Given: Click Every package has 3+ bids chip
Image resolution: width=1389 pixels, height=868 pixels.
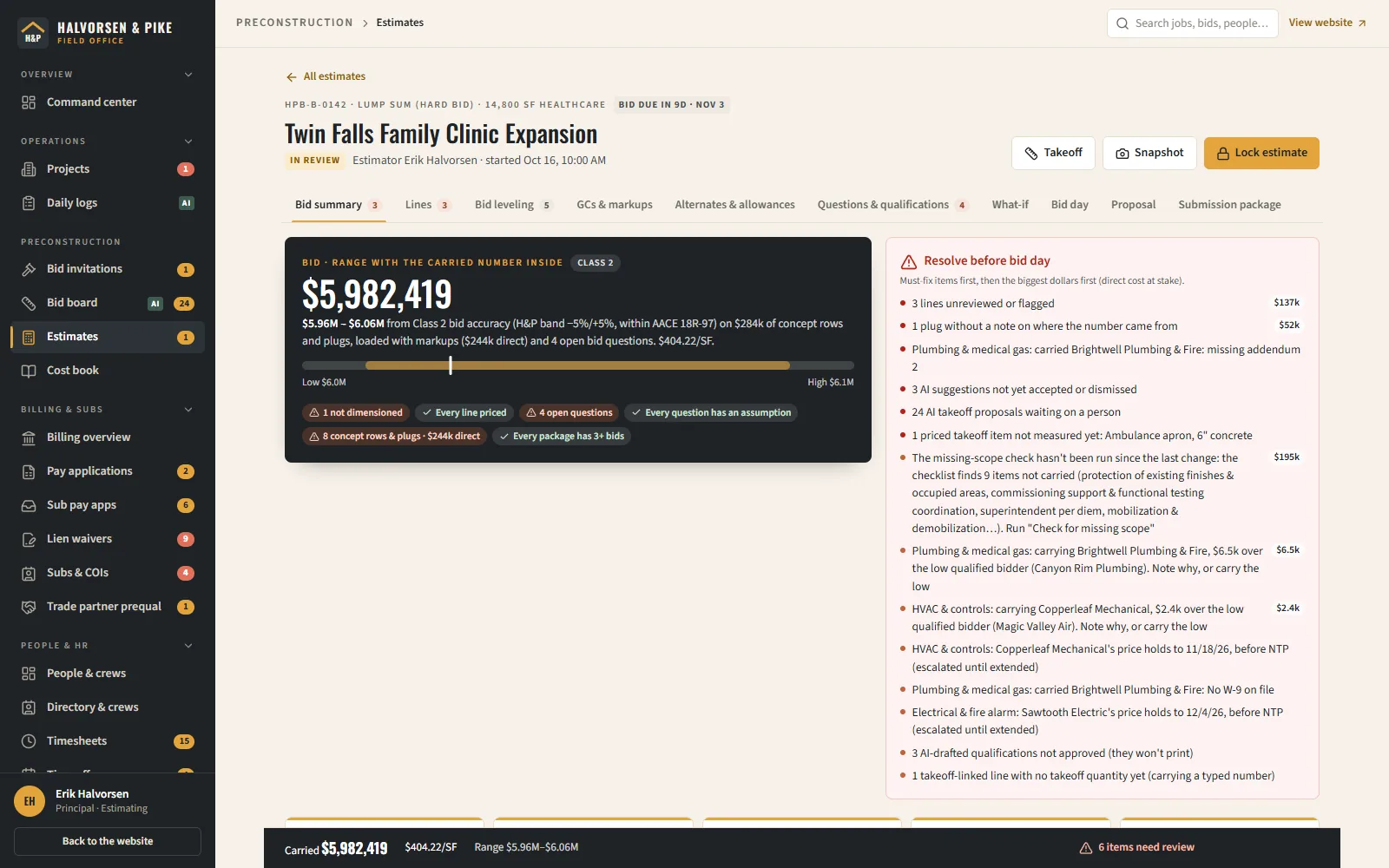Looking at the screenshot, I should (562, 437).
